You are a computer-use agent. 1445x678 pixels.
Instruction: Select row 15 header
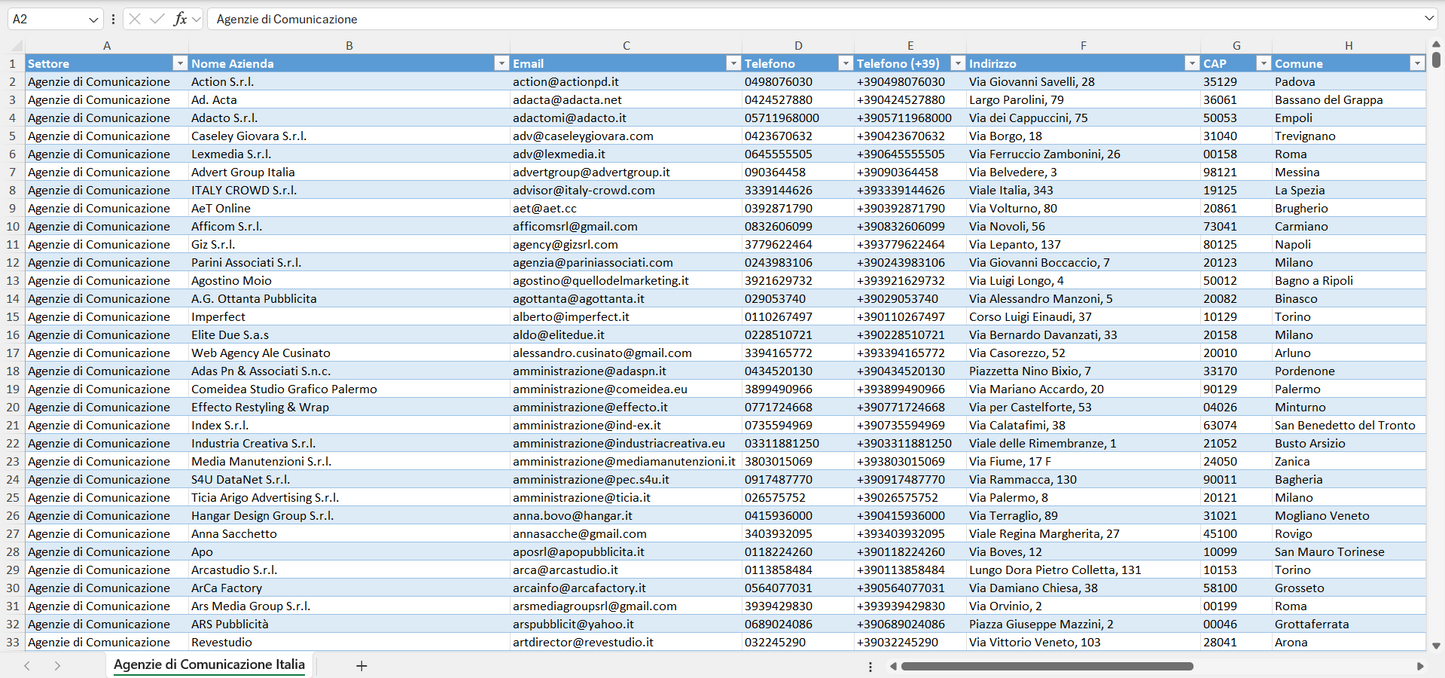12,317
